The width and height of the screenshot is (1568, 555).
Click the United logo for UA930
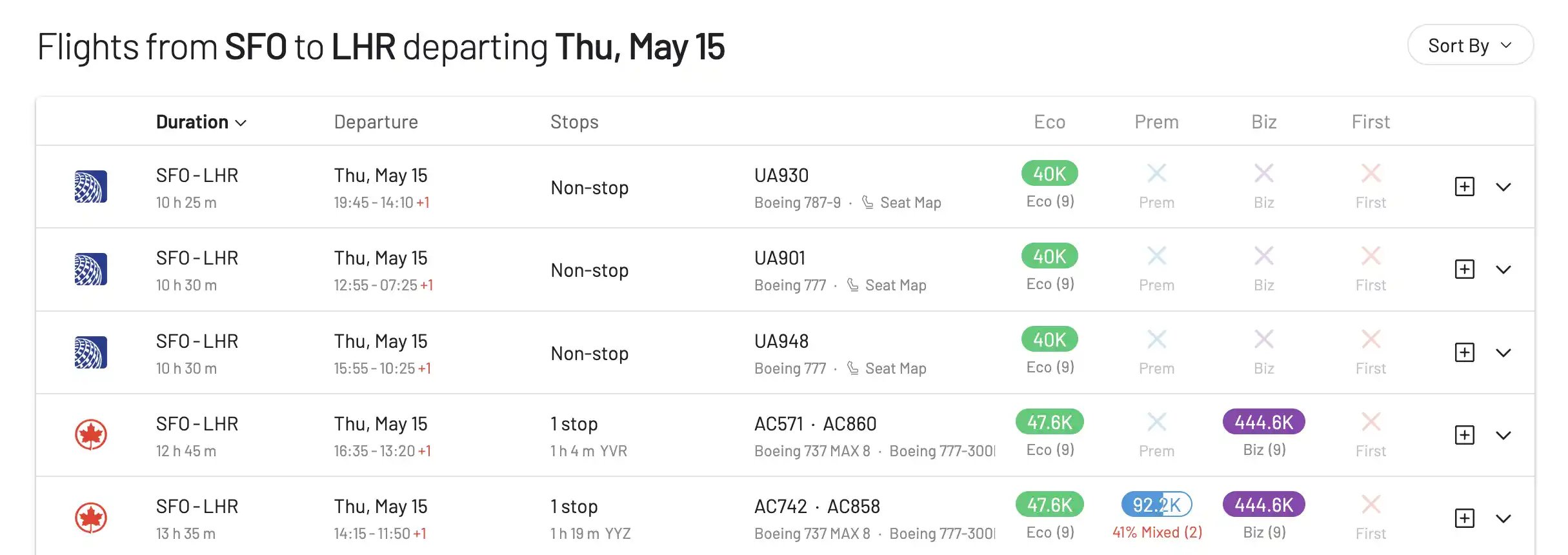[90, 187]
